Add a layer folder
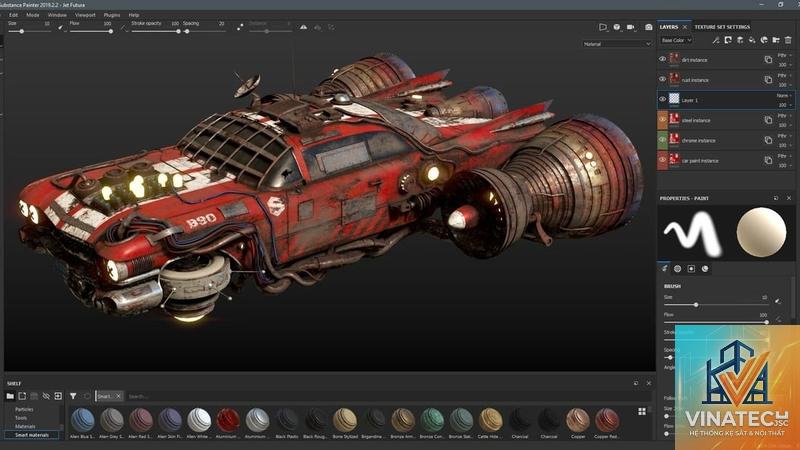Screen dimensions: 800x450 [776, 40]
